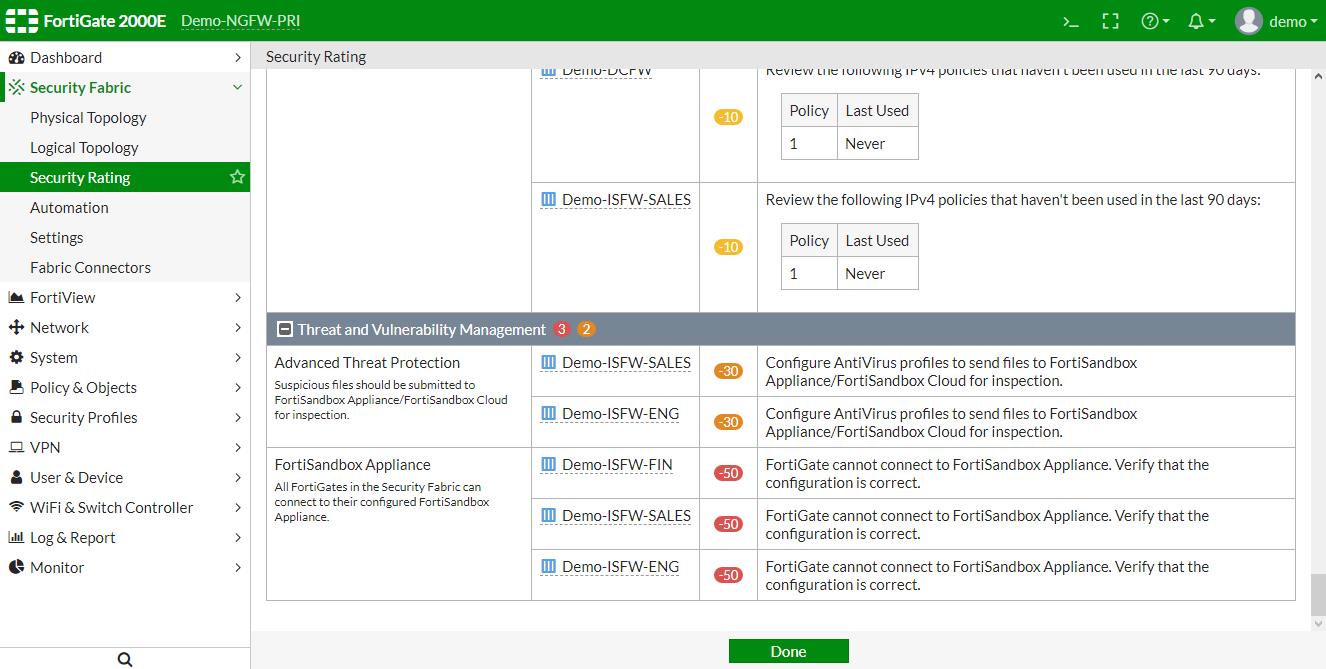
Task: Collapse Threat and Vulnerability Management section
Action: [x=285, y=329]
